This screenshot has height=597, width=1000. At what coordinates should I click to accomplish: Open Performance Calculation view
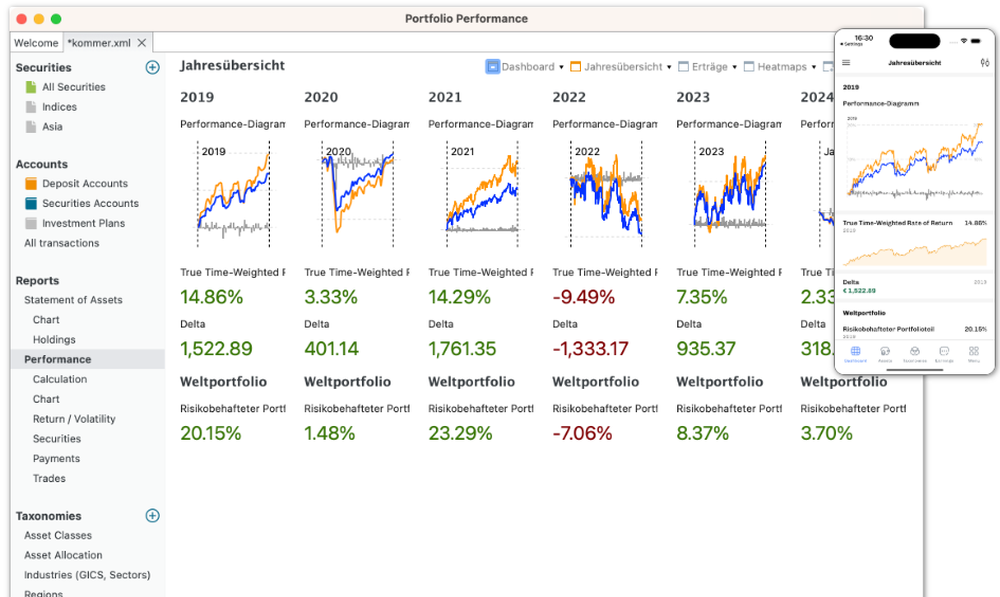(x=60, y=379)
